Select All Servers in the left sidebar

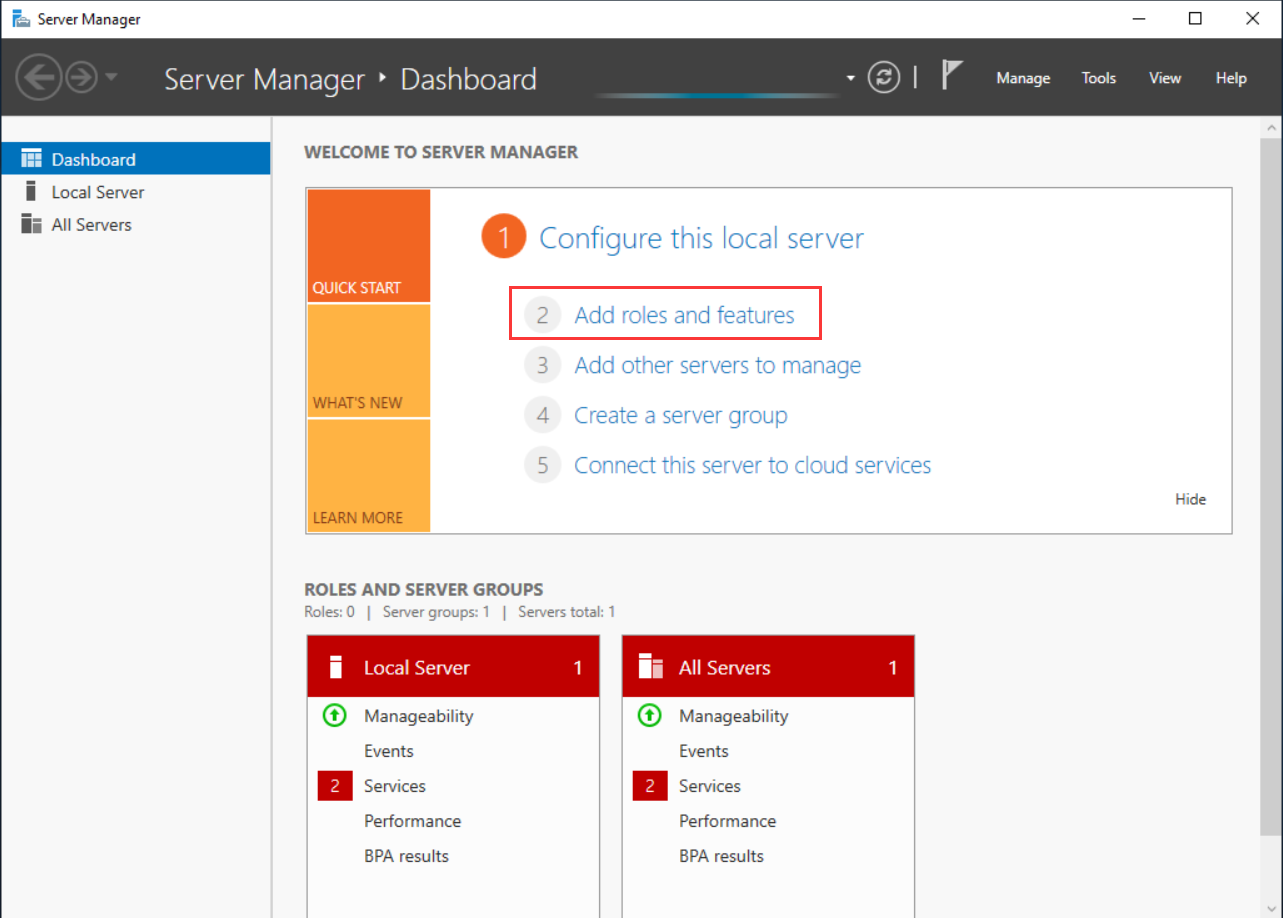pyautogui.click(x=91, y=225)
